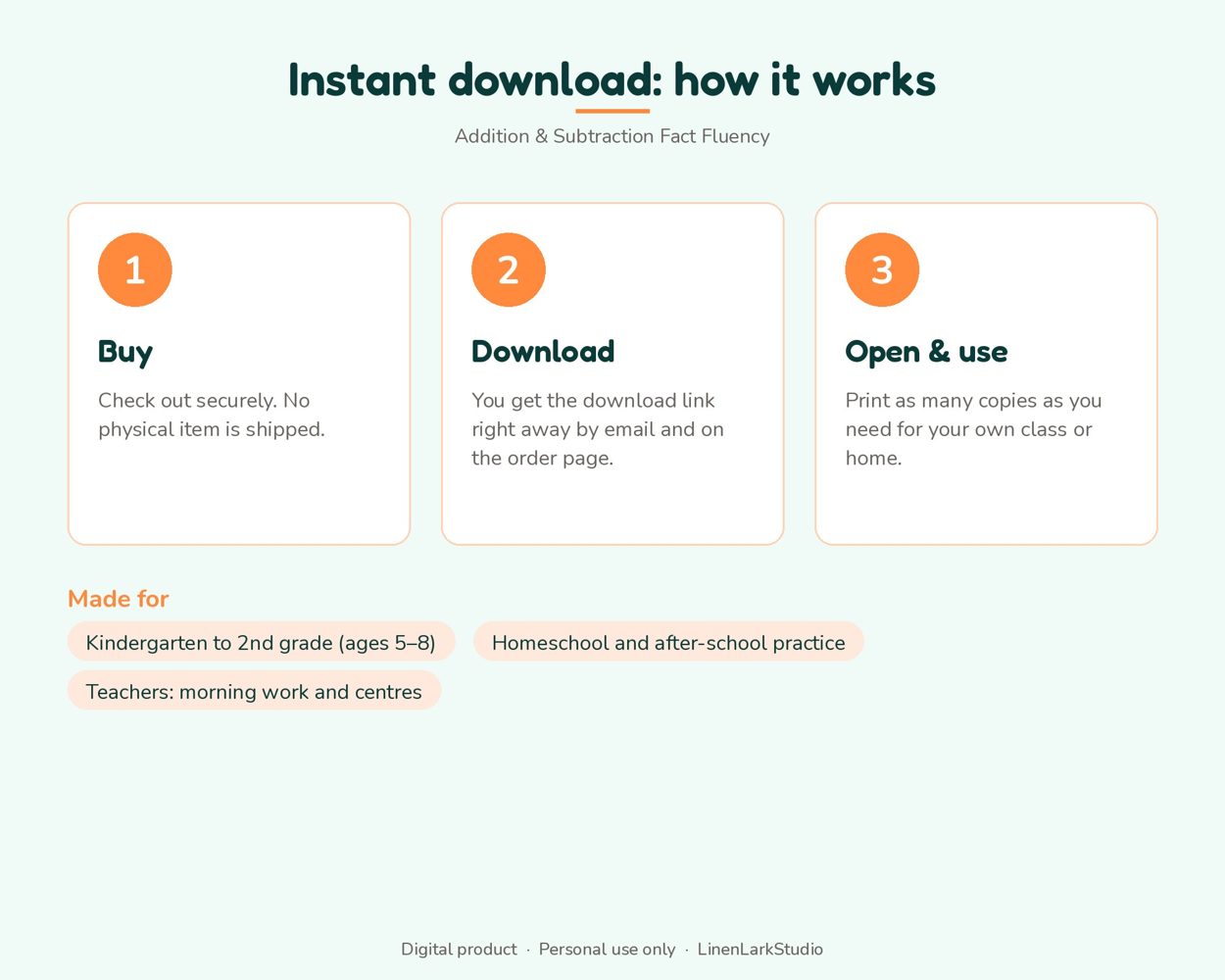The height and width of the screenshot is (980, 1225).
Task: Click the orange step 1 circle
Action: (135, 269)
